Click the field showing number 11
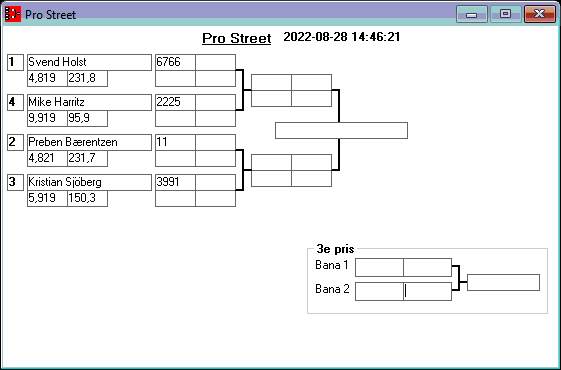The width and height of the screenshot is (561, 370). pos(175,142)
